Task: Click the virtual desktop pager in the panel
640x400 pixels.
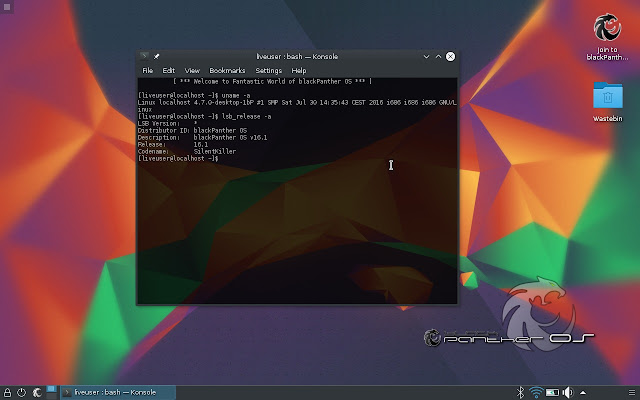Action: pyautogui.click(x=51, y=392)
